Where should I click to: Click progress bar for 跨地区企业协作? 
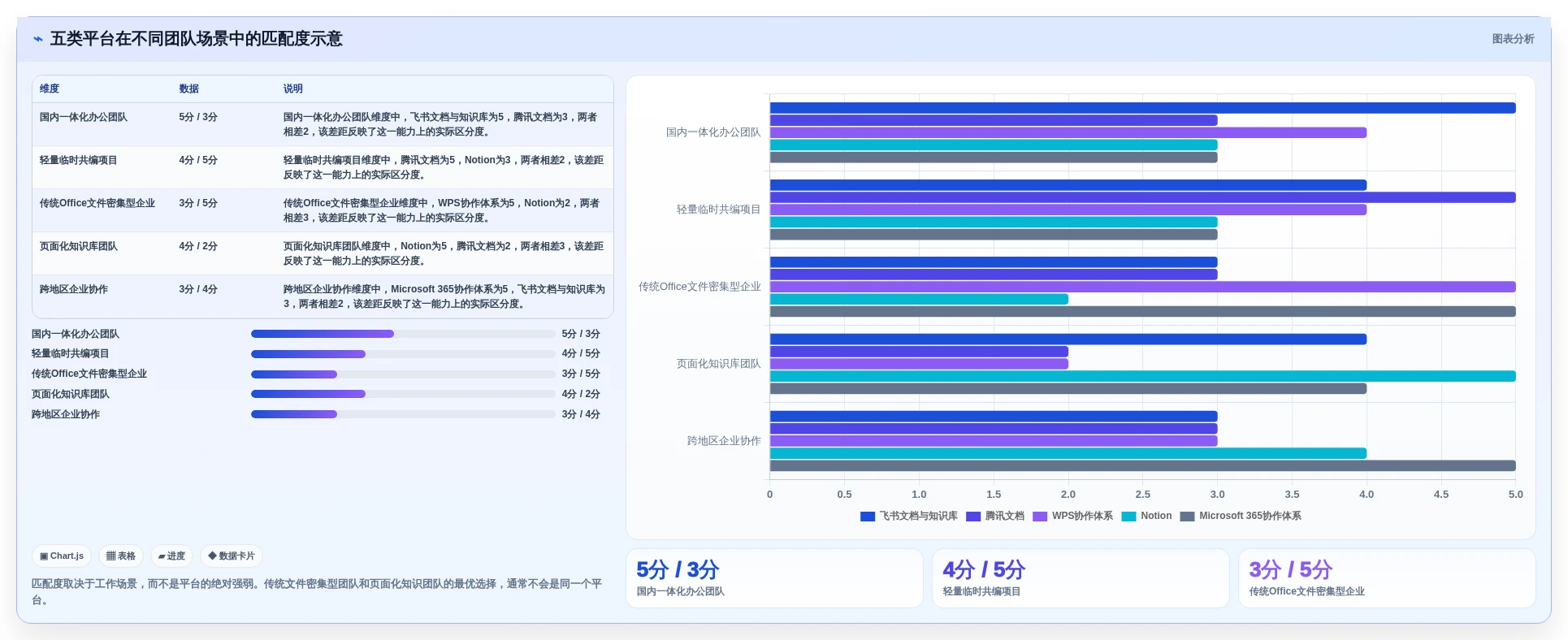click(x=403, y=414)
